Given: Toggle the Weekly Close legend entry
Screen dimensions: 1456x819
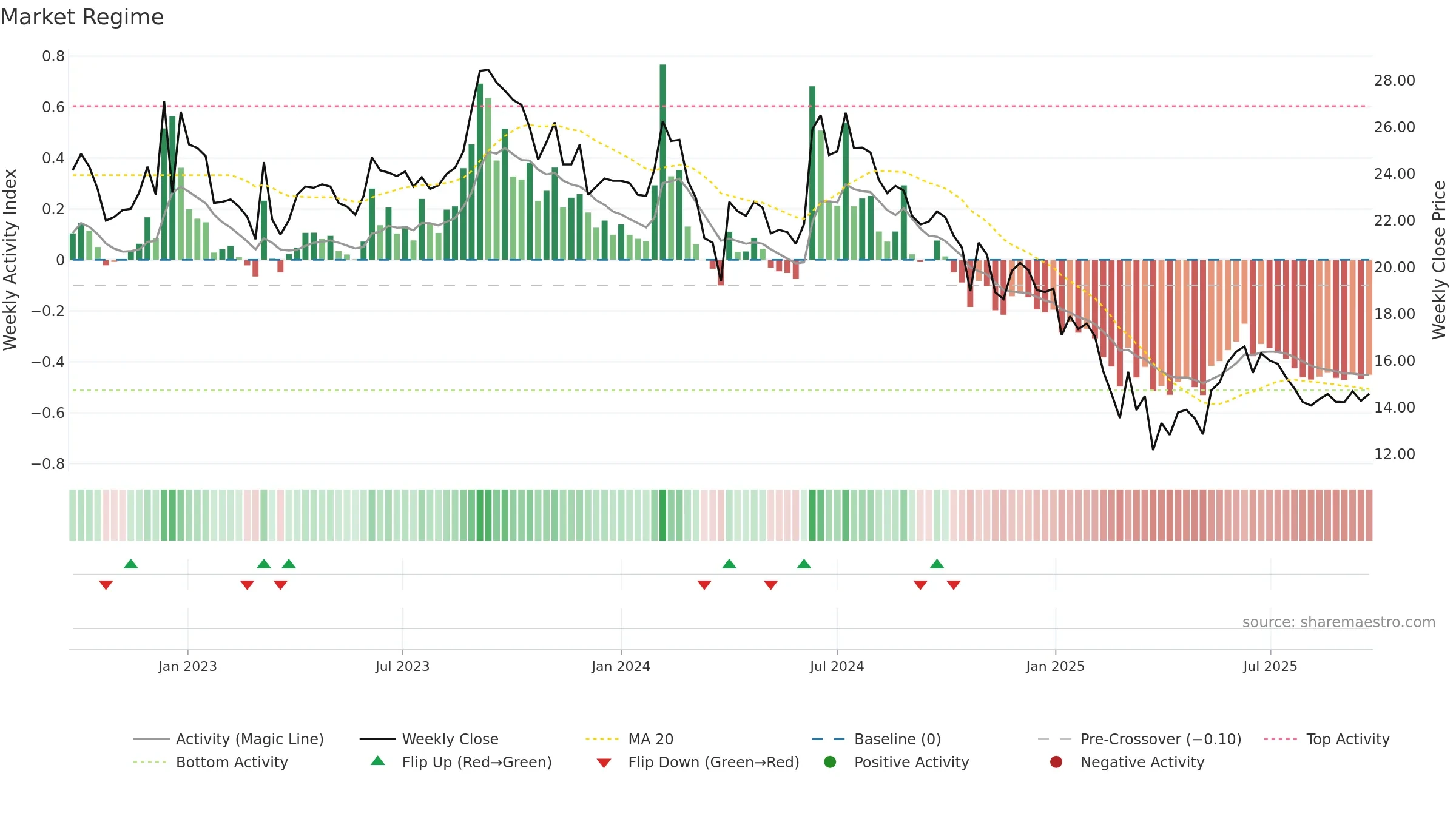Looking at the screenshot, I should (429, 739).
